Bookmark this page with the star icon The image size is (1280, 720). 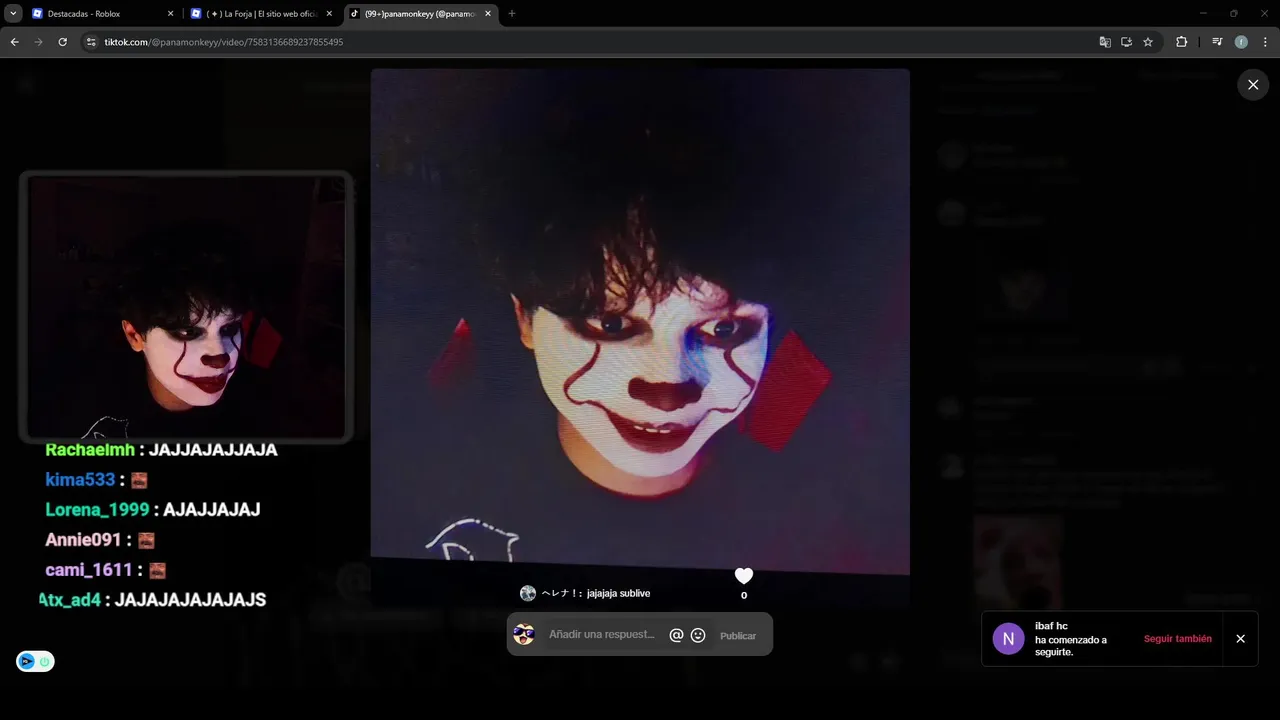[x=1148, y=42]
